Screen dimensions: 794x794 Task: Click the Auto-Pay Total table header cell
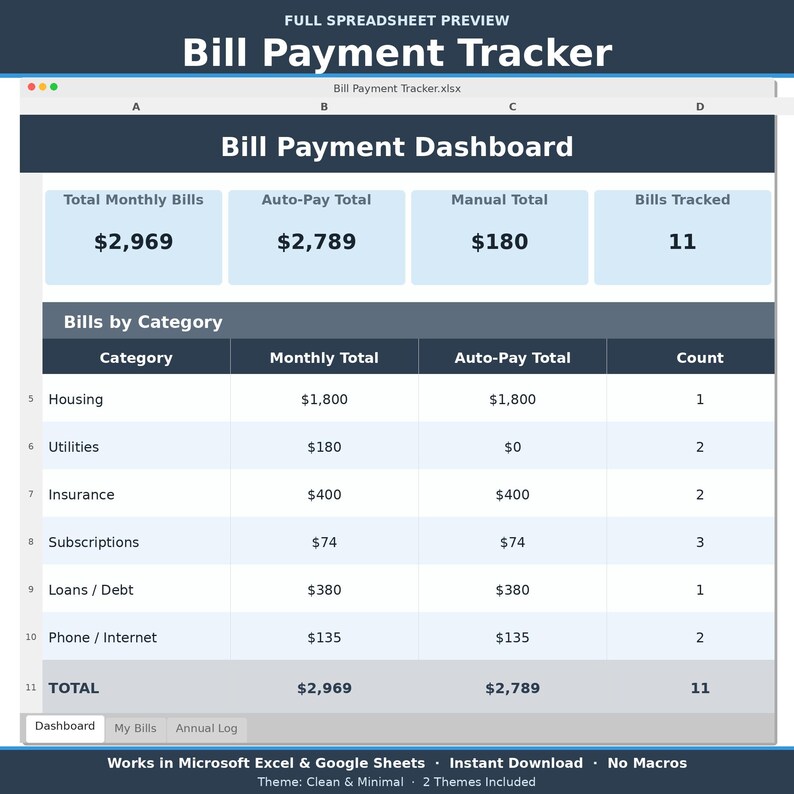tap(512, 357)
